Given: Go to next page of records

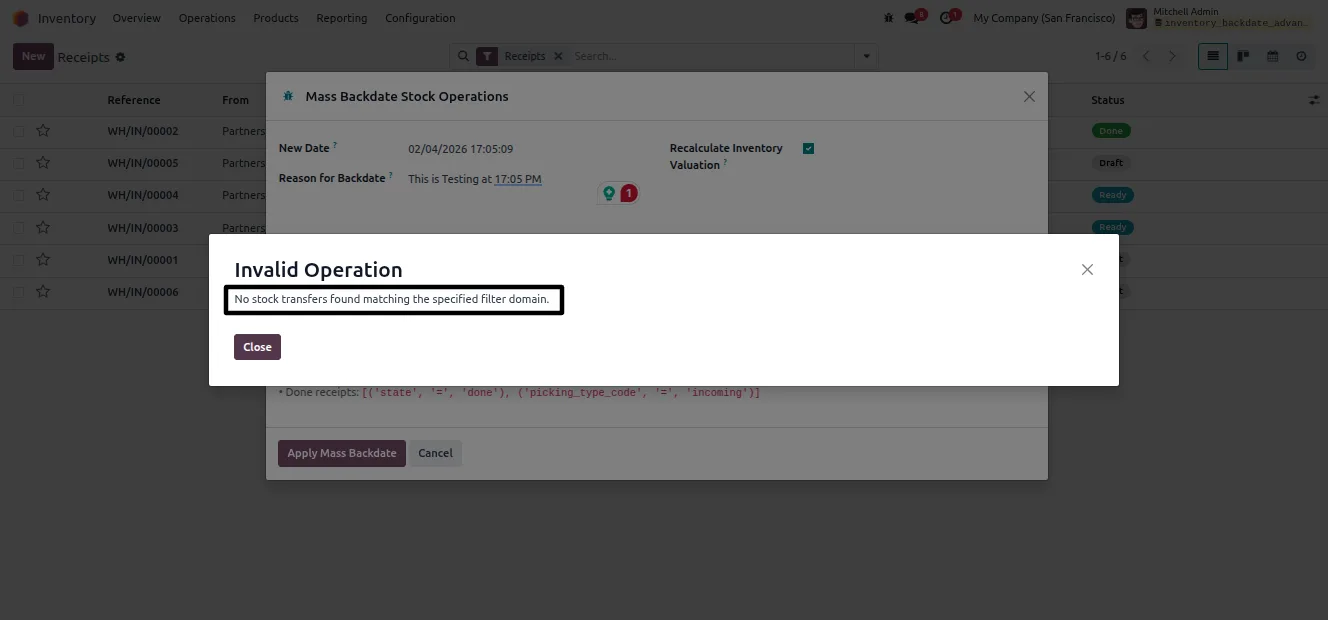Looking at the screenshot, I should click(x=1173, y=57).
